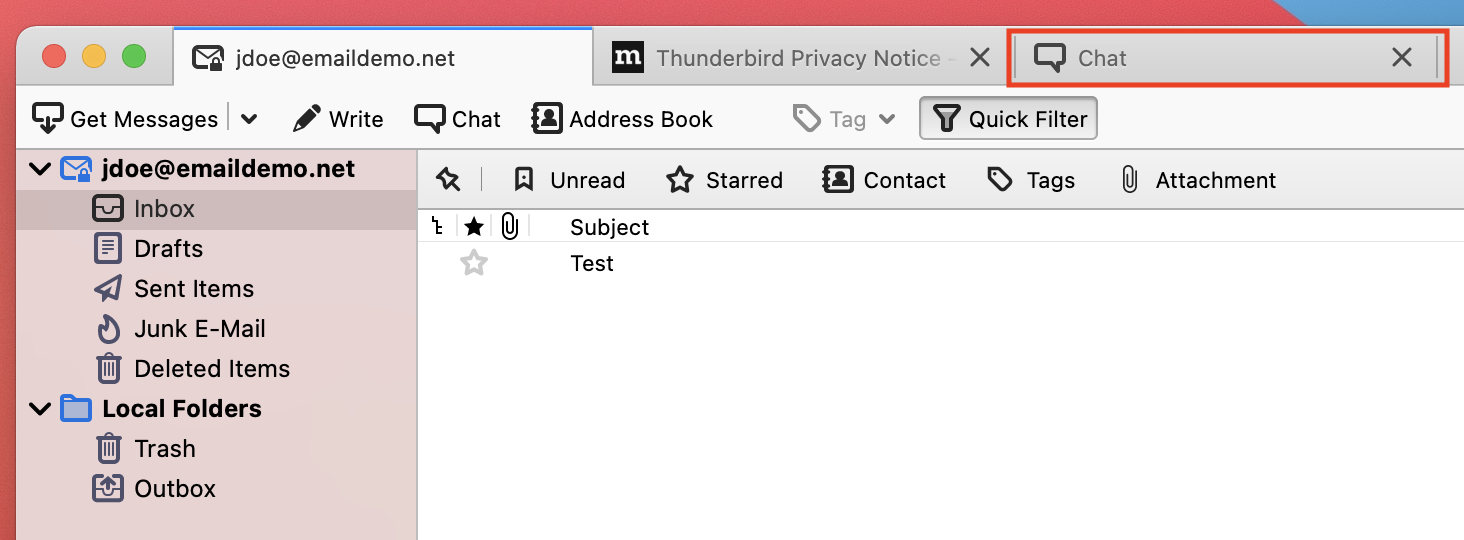The width and height of the screenshot is (1464, 540).
Task: Close the Thunderbird Privacy Notice tab
Action: click(x=980, y=58)
